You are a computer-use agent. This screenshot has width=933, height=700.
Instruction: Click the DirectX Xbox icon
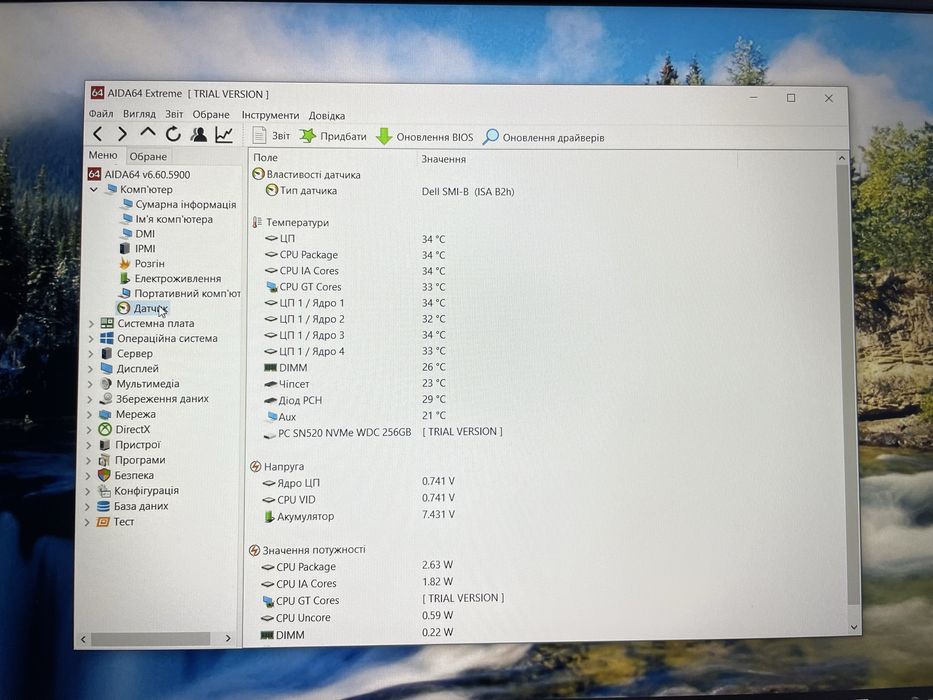click(105, 429)
